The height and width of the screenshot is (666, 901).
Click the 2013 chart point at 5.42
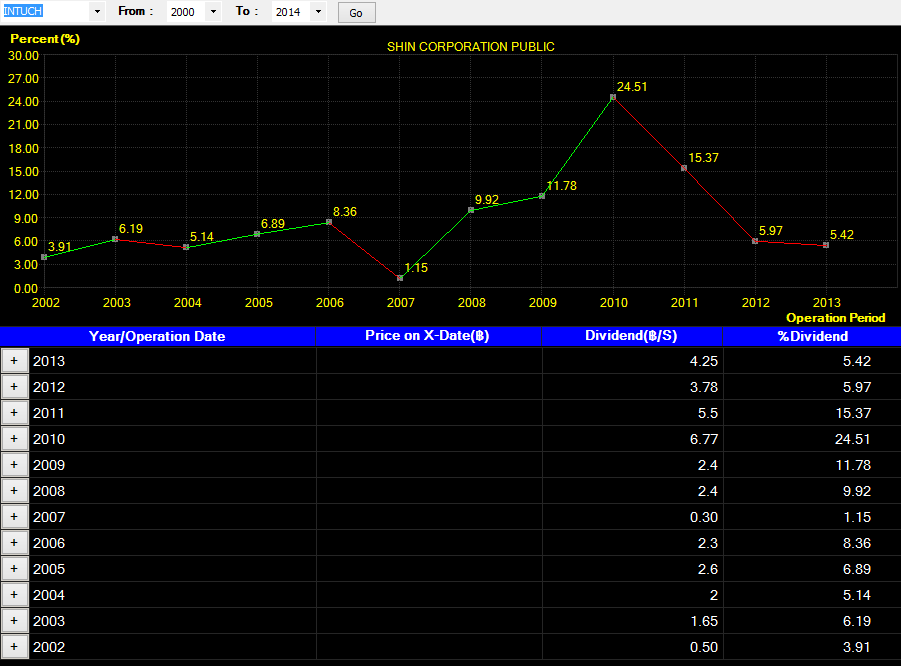click(826, 245)
